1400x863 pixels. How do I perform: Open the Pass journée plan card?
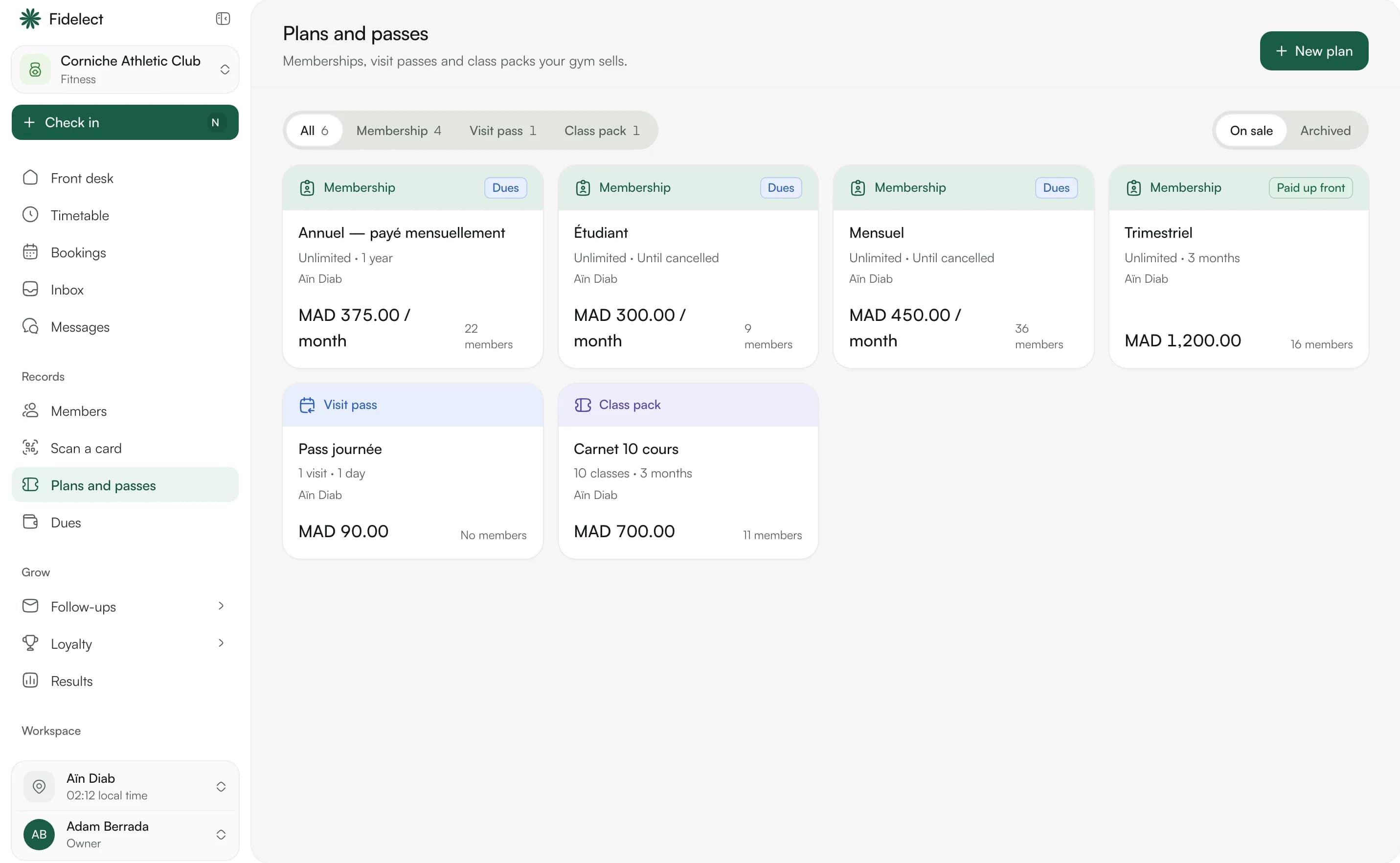point(413,471)
